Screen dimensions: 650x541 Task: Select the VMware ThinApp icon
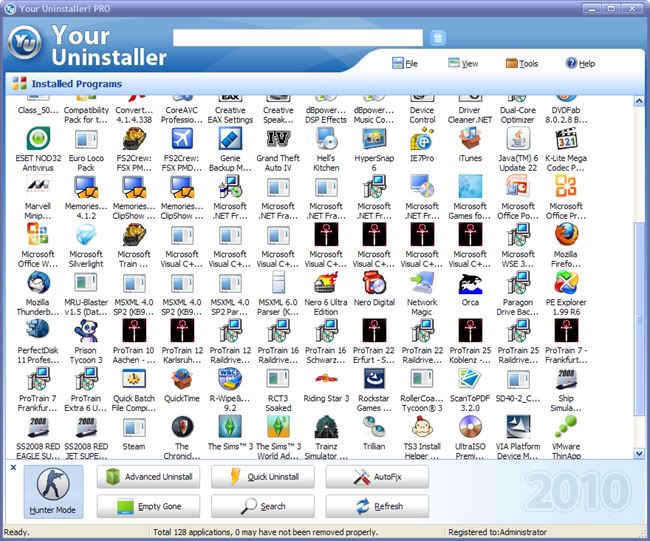(566, 427)
